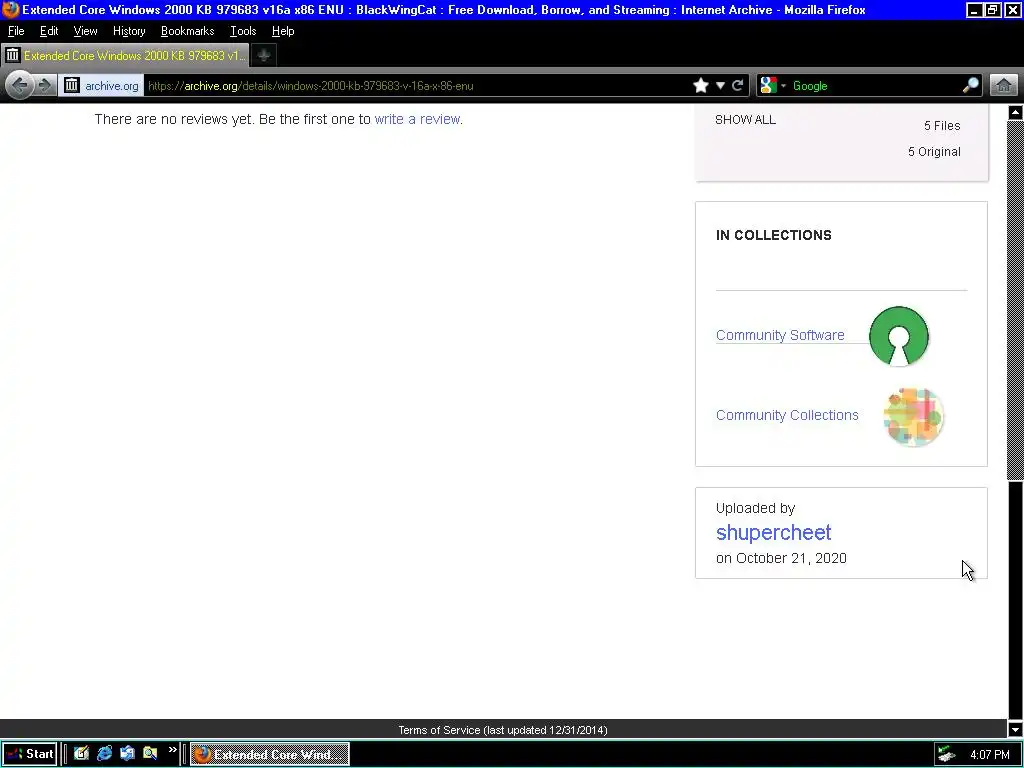The width and height of the screenshot is (1024, 768).
Task: Launch Outlook Express from quick launch
Action: [127, 754]
